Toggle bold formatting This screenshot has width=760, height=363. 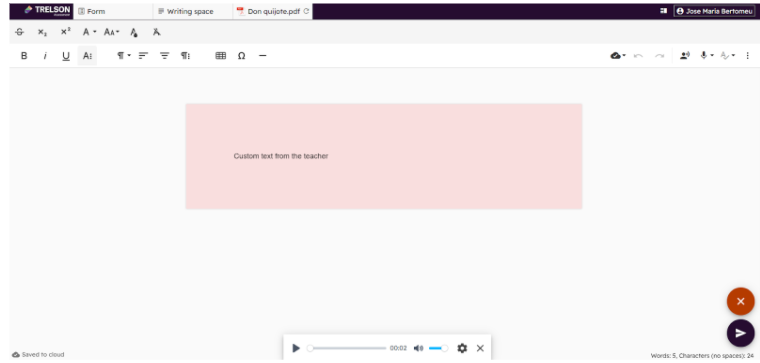24,56
